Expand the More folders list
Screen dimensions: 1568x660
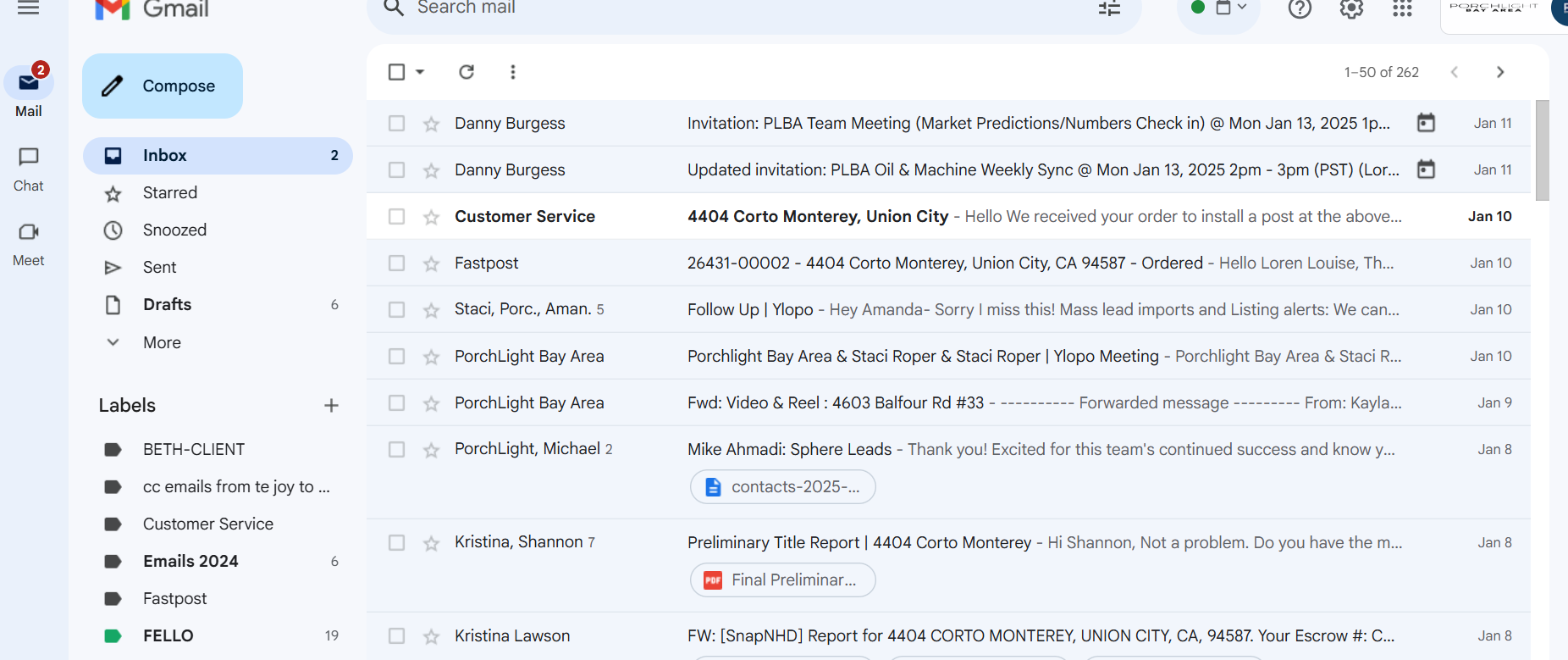161,342
